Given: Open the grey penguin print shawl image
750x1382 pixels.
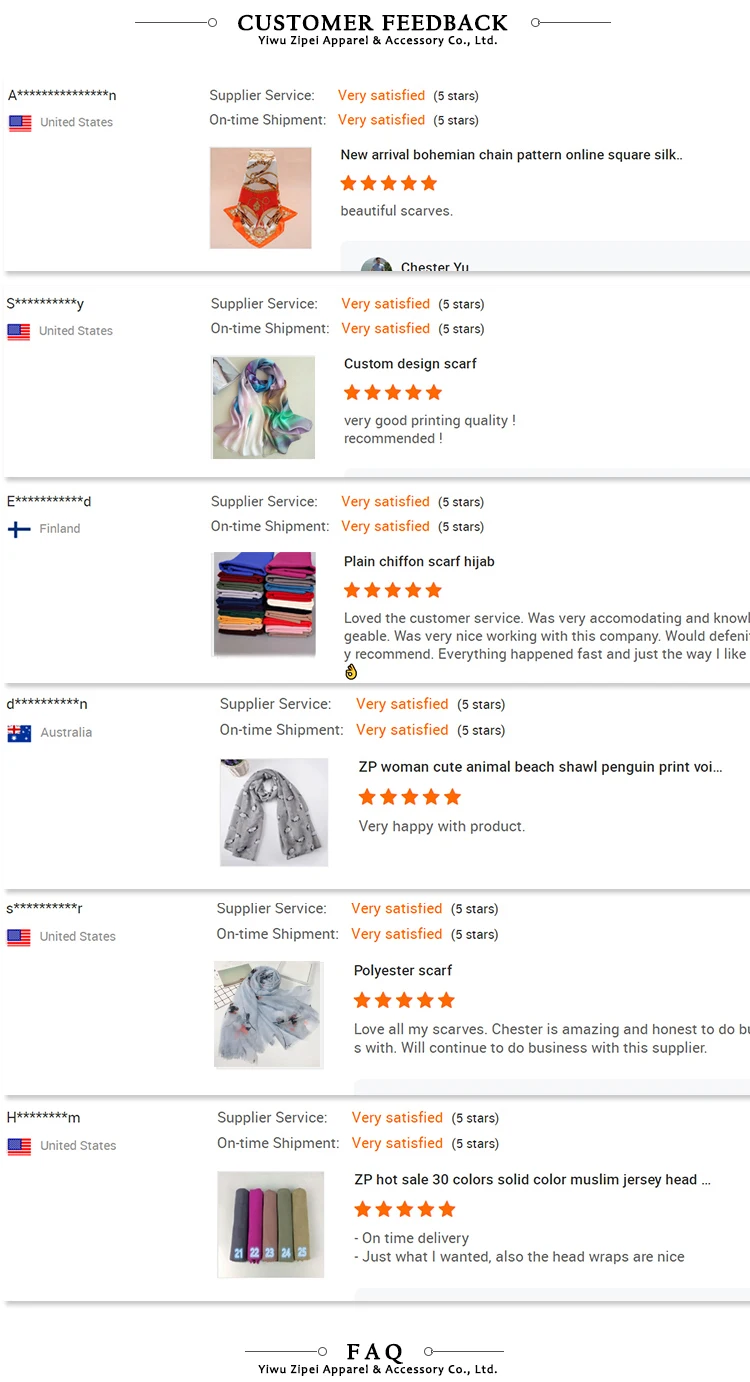Looking at the screenshot, I should [274, 811].
